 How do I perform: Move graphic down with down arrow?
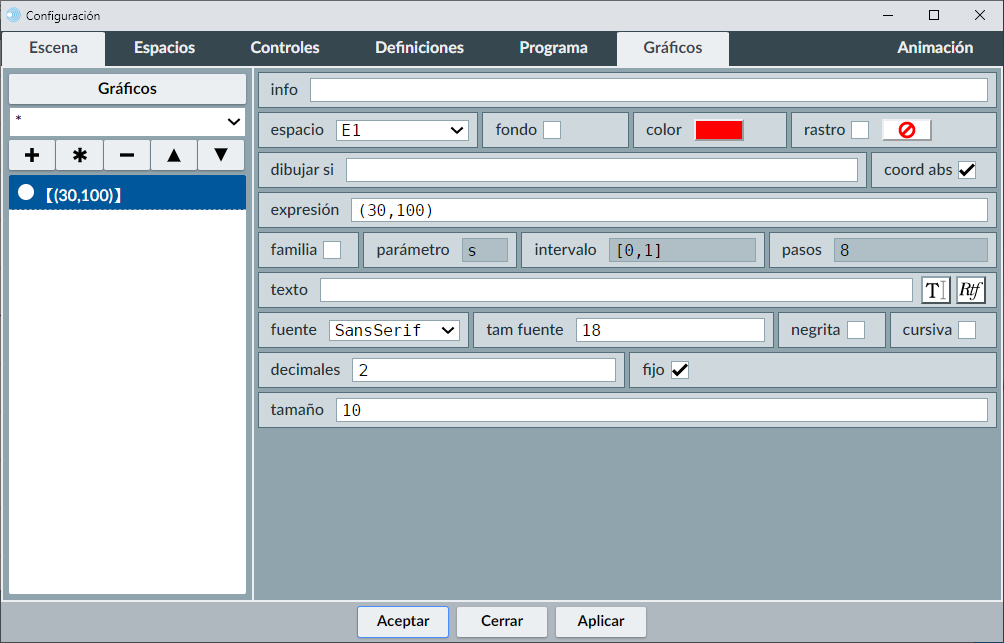(221, 155)
